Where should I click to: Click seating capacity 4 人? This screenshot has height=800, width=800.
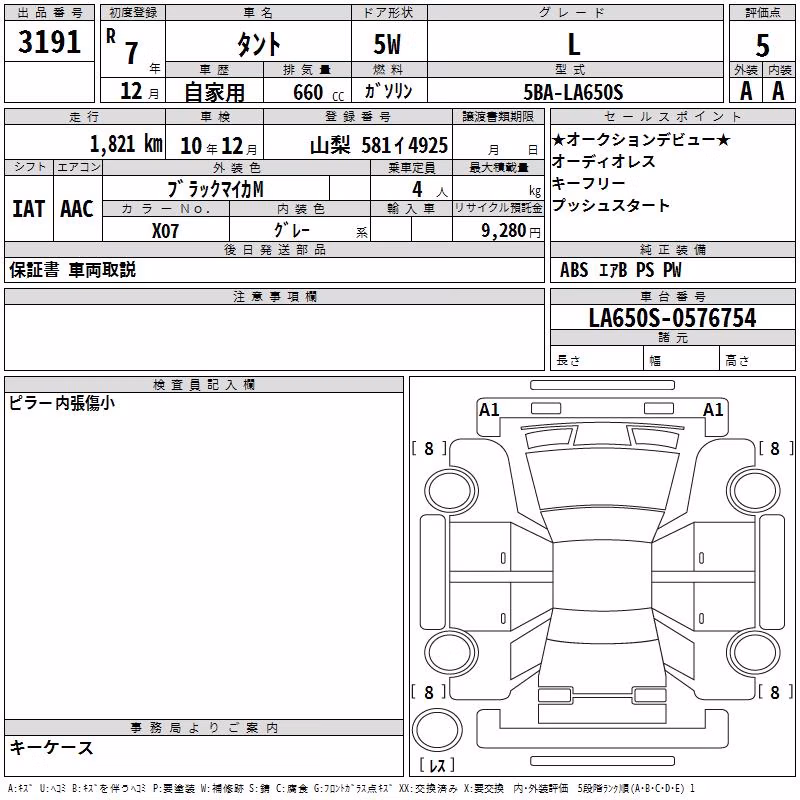pos(429,190)
